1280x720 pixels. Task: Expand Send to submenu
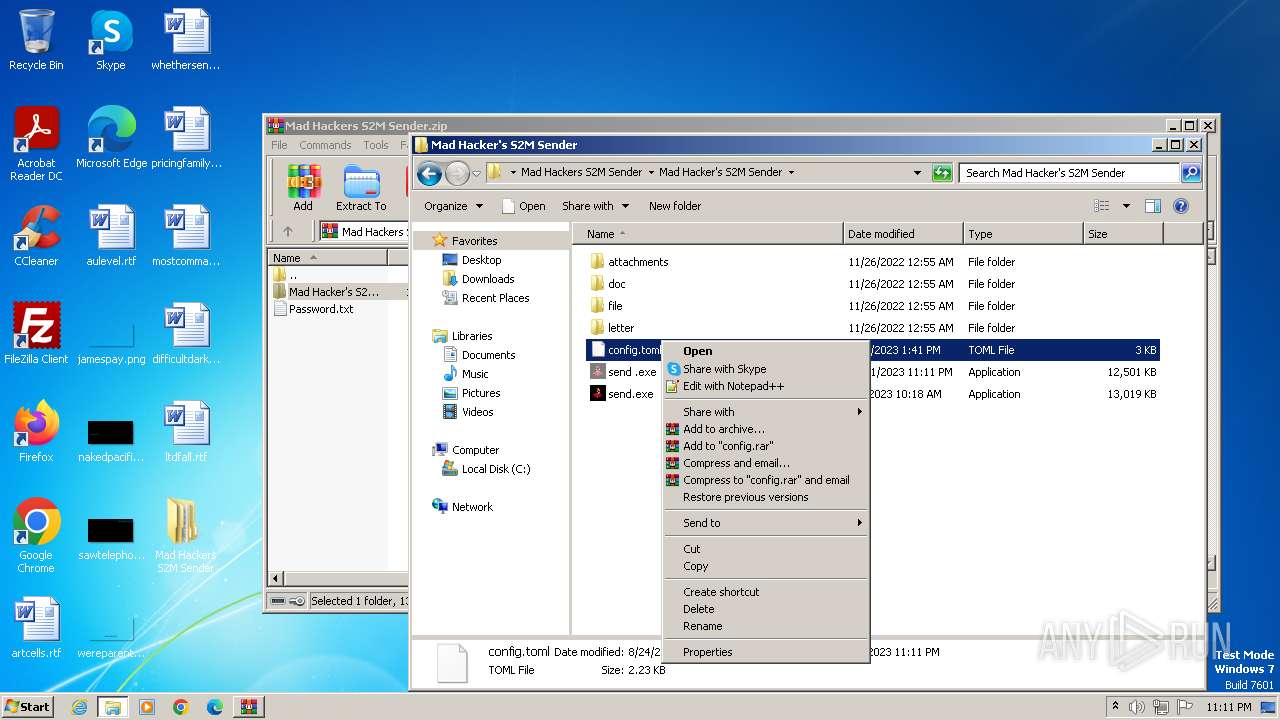click(767, 523)
